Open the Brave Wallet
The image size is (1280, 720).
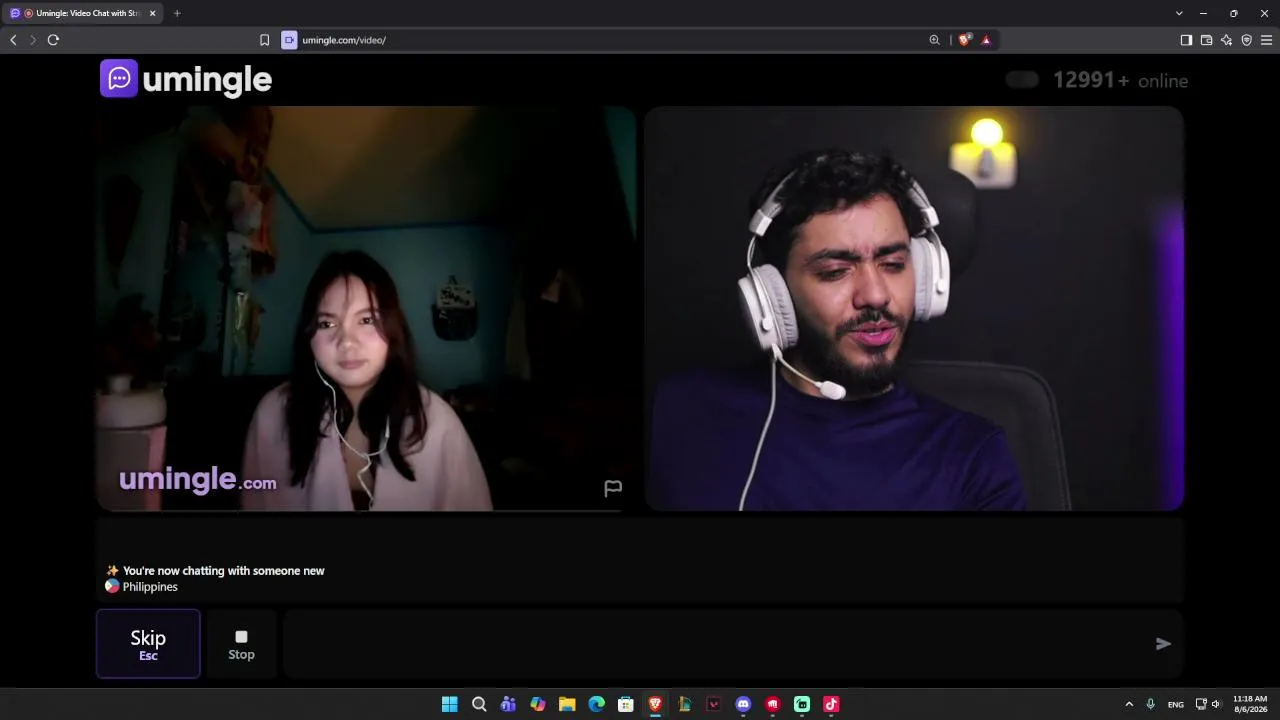coord(1206,40)
